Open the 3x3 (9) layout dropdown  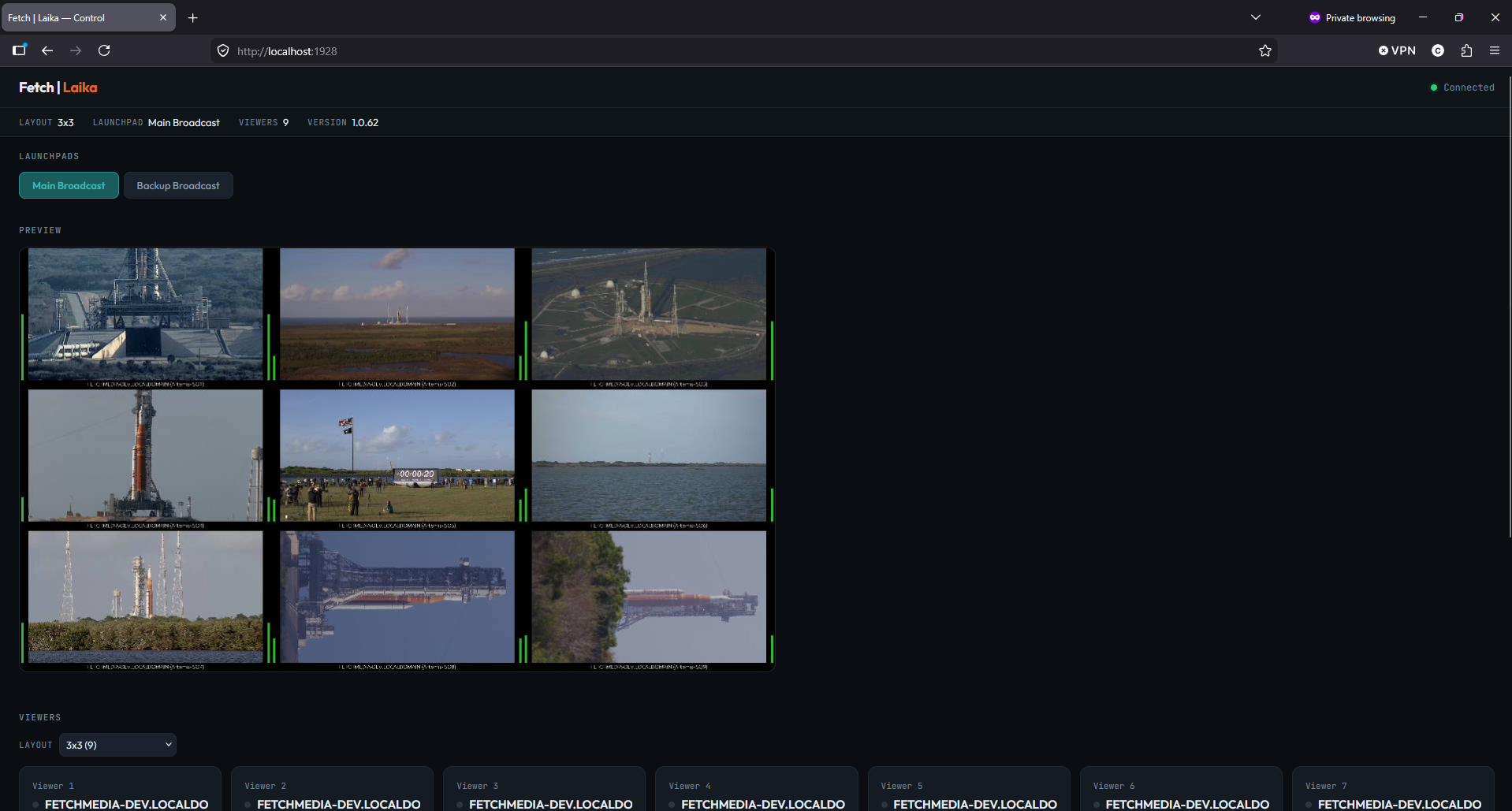[117, 744]
